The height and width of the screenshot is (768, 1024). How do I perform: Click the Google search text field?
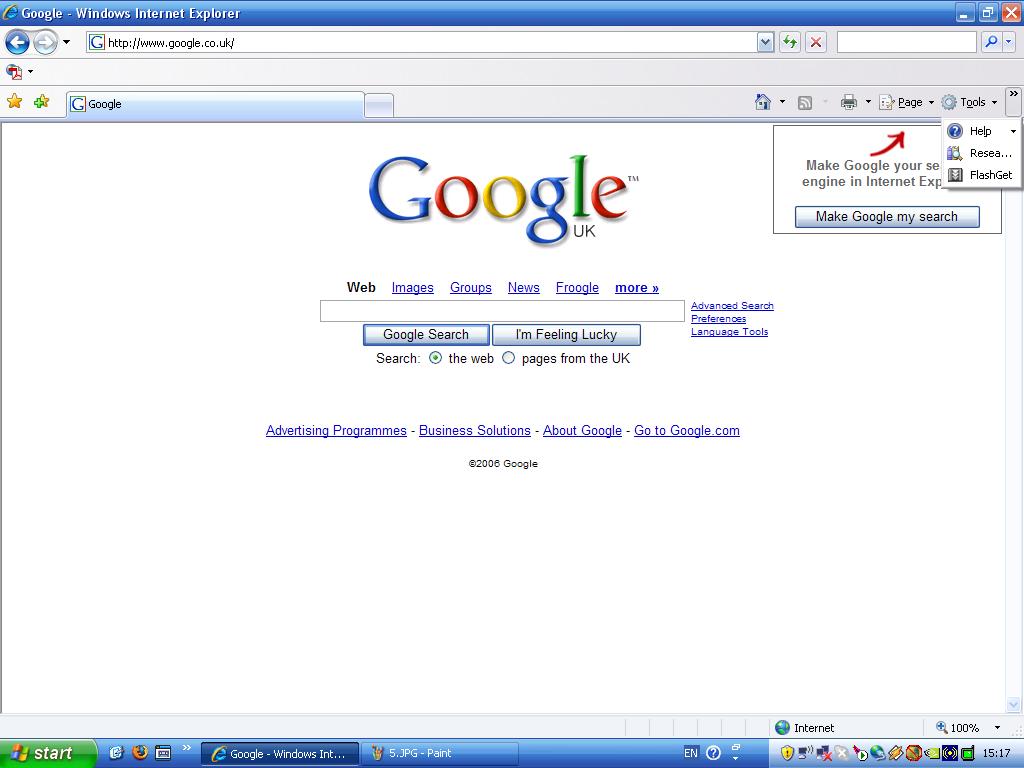coord(502,311)
